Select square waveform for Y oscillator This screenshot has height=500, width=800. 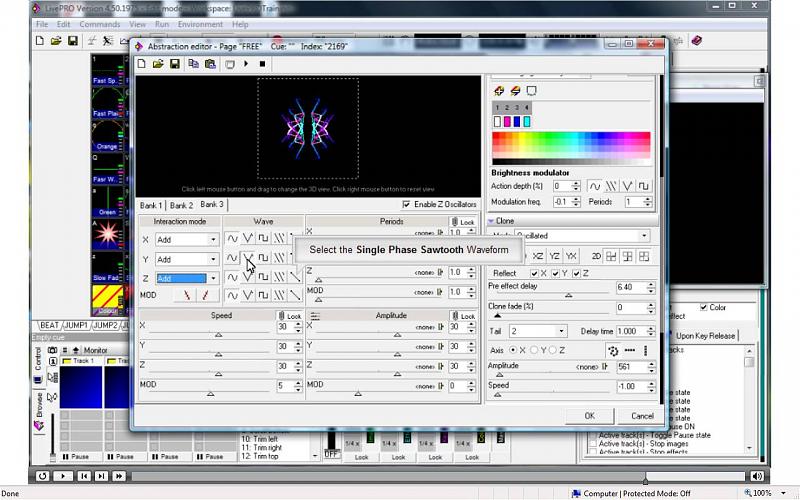tap(263, 258)
